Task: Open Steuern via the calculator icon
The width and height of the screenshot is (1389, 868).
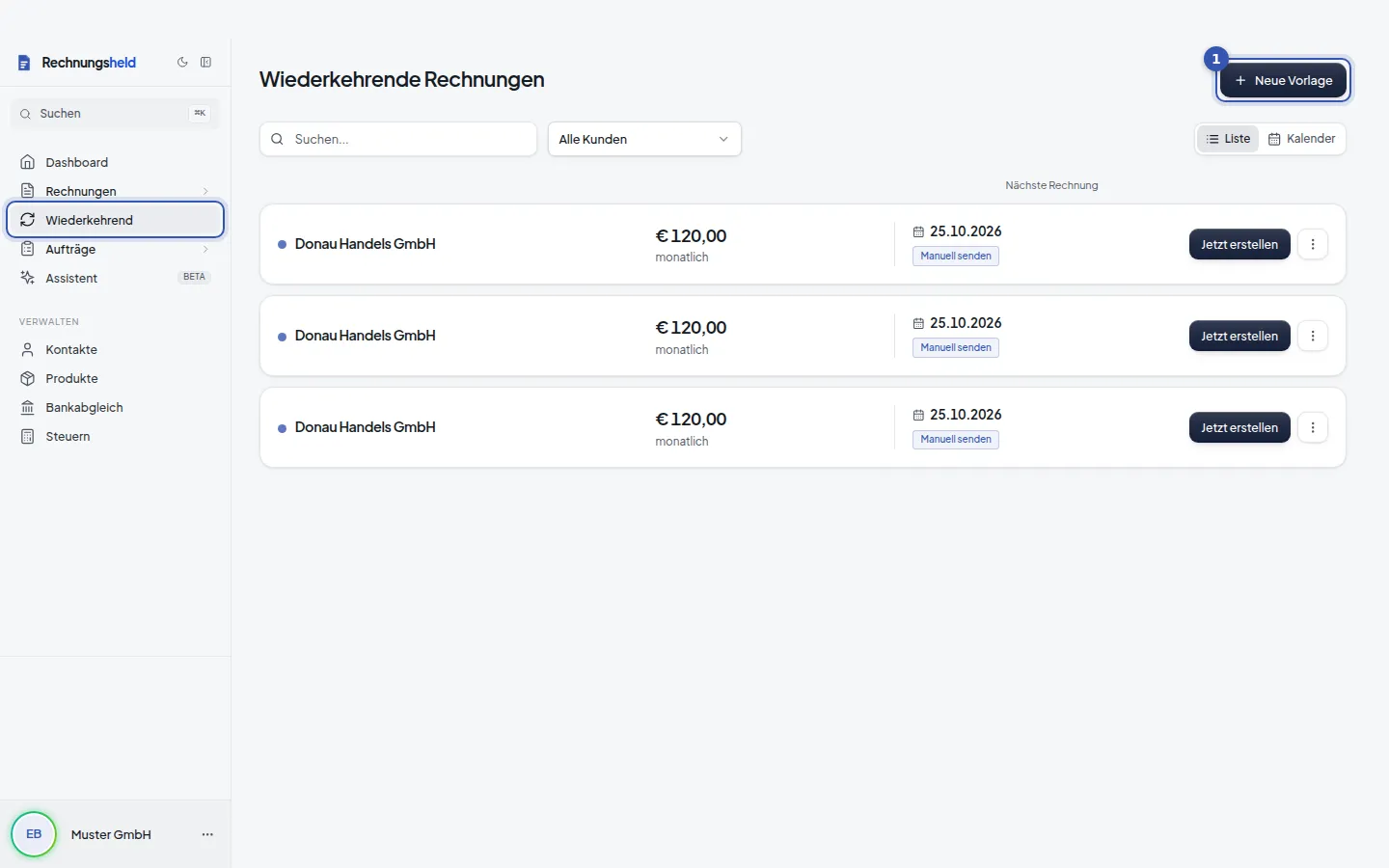Action: (28, 436)
